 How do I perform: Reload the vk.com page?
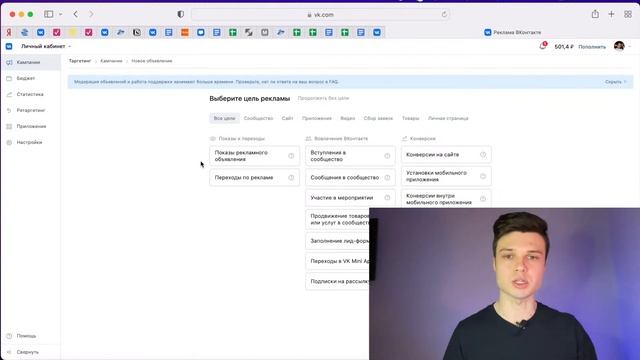[x=444, y=15]
